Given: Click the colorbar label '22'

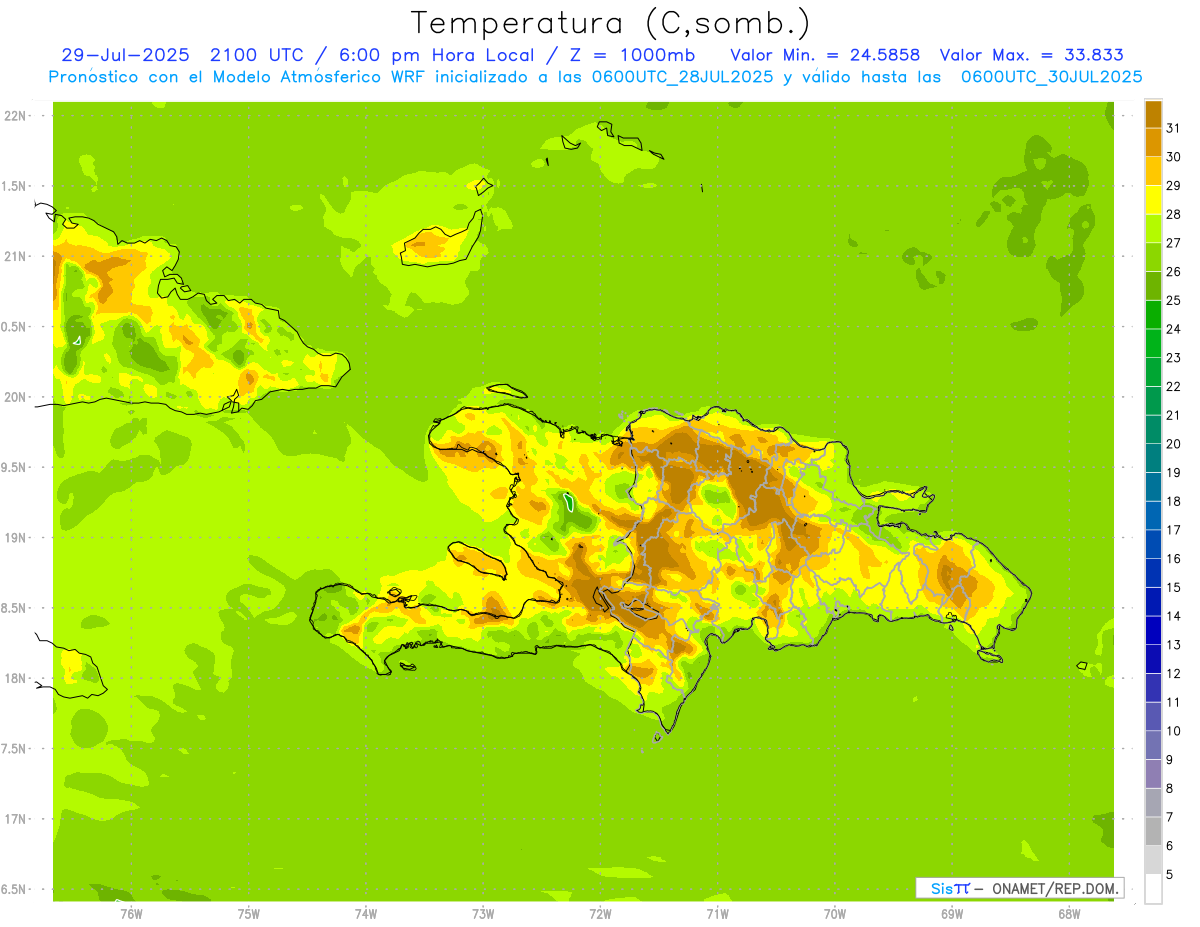Looking at the screenshot, I should 1173,386.
